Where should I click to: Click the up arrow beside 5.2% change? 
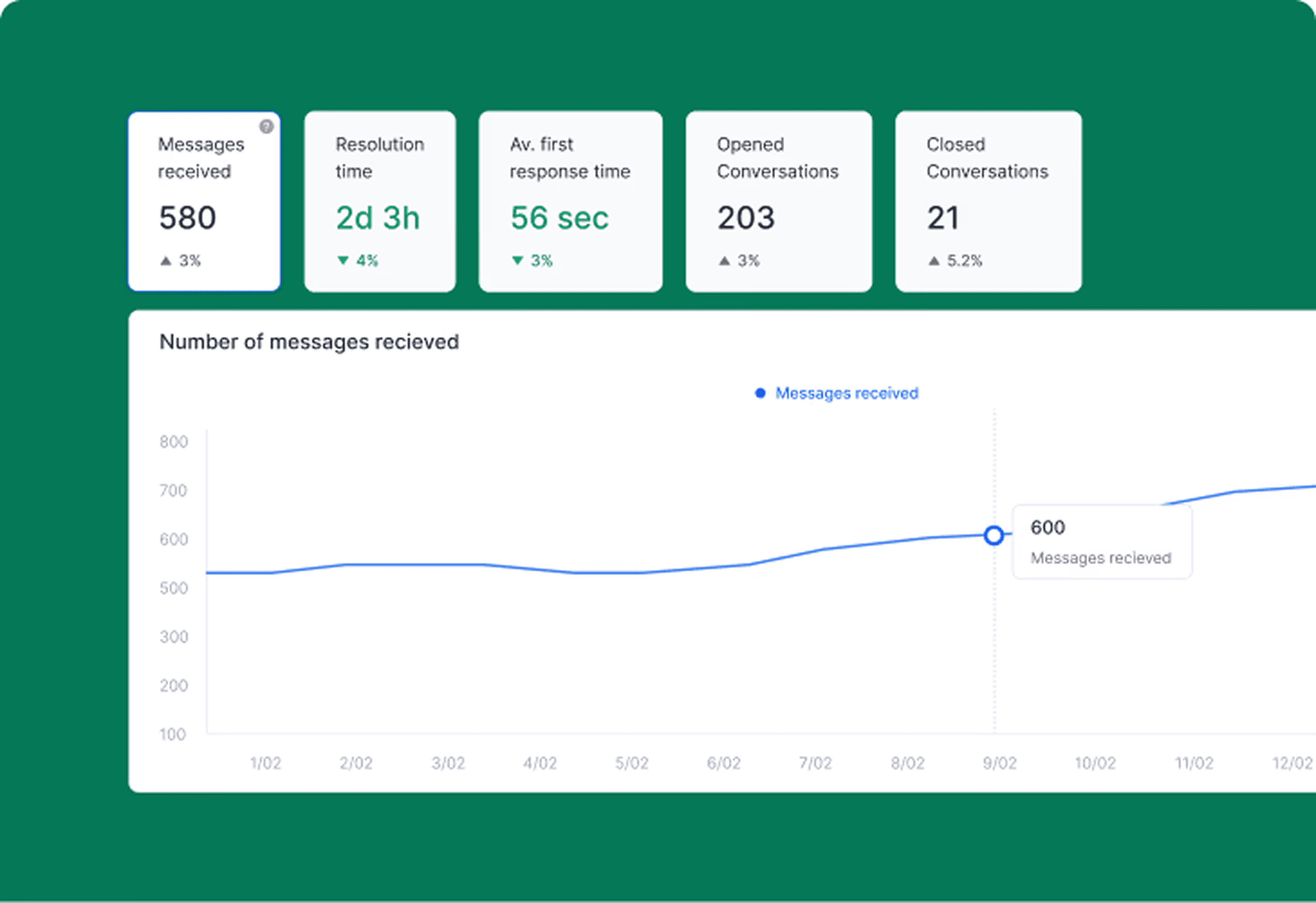point(934,261)
